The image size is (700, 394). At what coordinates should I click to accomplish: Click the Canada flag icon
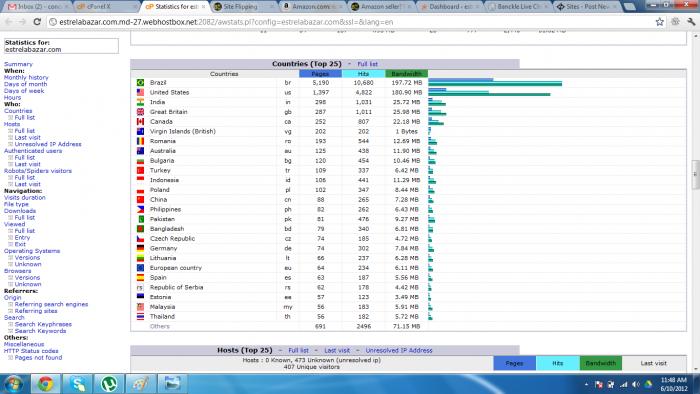140,121
